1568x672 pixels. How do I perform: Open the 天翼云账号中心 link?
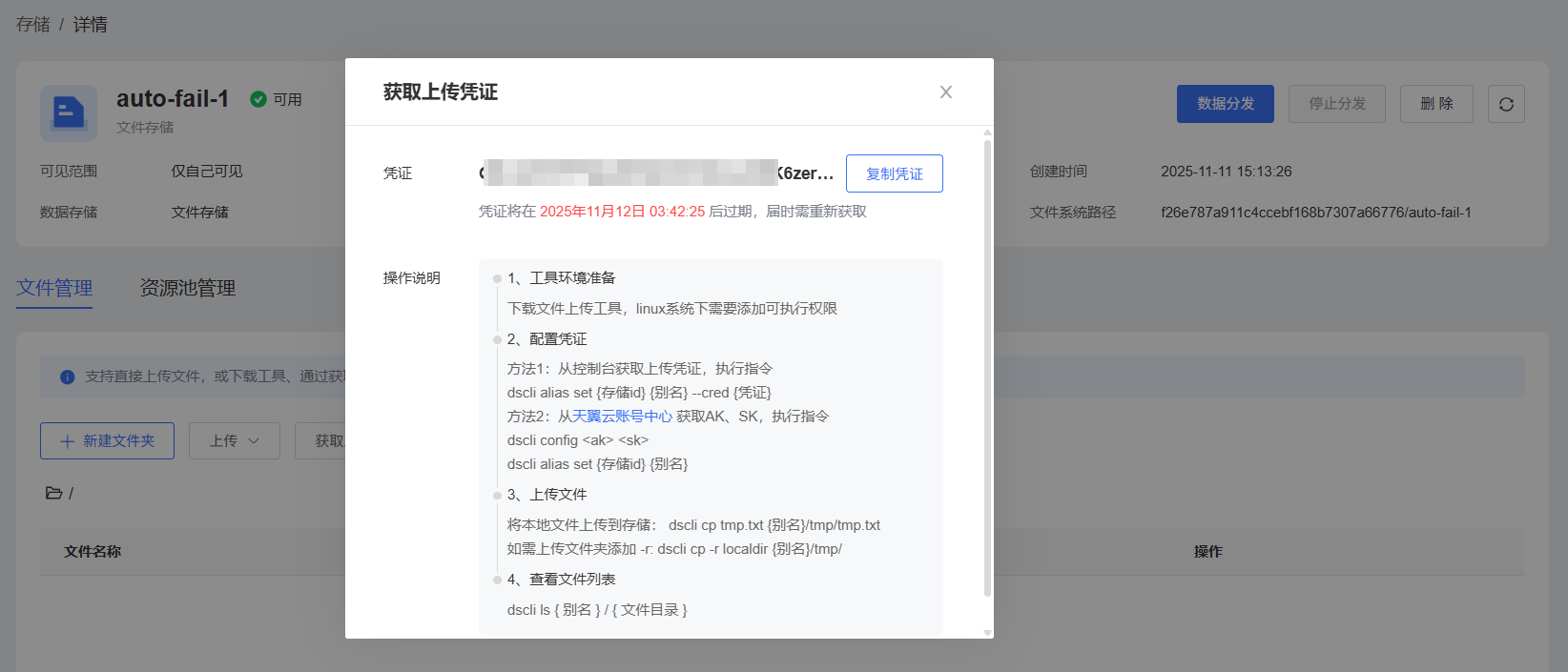click(622, 417)
